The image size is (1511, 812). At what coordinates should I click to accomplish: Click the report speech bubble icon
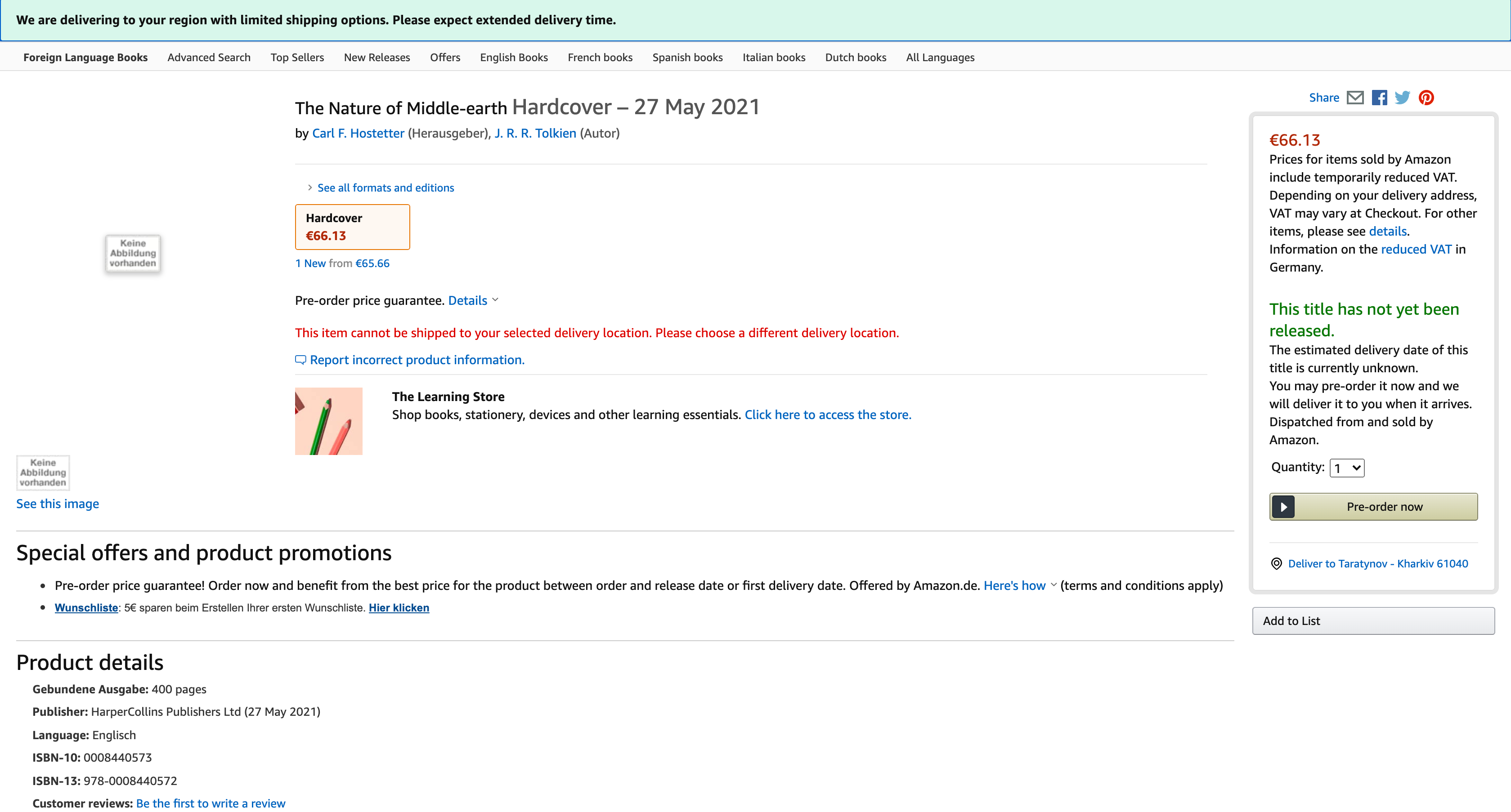pos(300,360)
